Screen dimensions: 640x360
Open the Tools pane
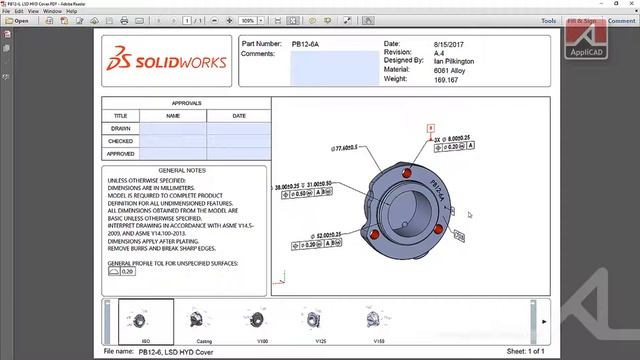click(x=549, y=20)
